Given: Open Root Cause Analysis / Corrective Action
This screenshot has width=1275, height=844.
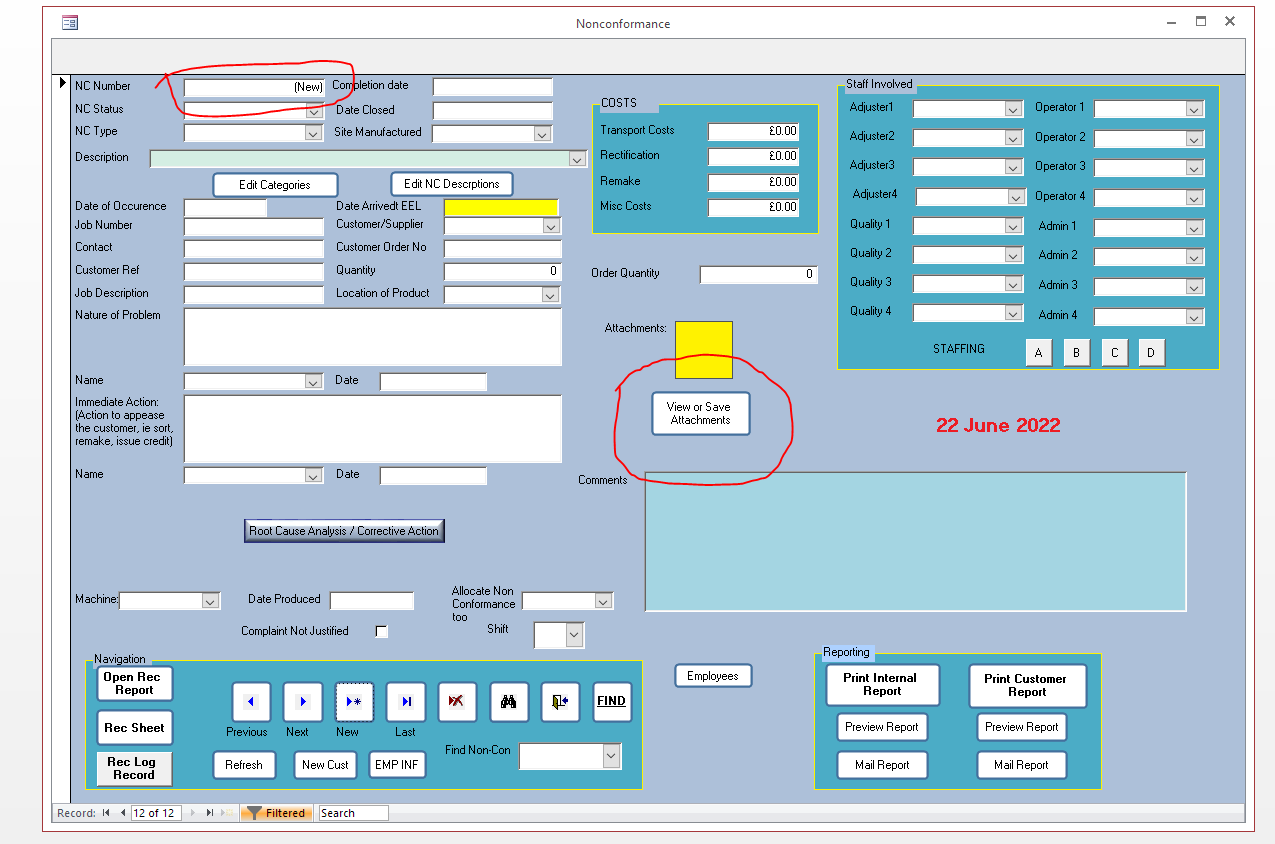Looking at the screenshot, I should pyautogui.click(x=344, y=531).
